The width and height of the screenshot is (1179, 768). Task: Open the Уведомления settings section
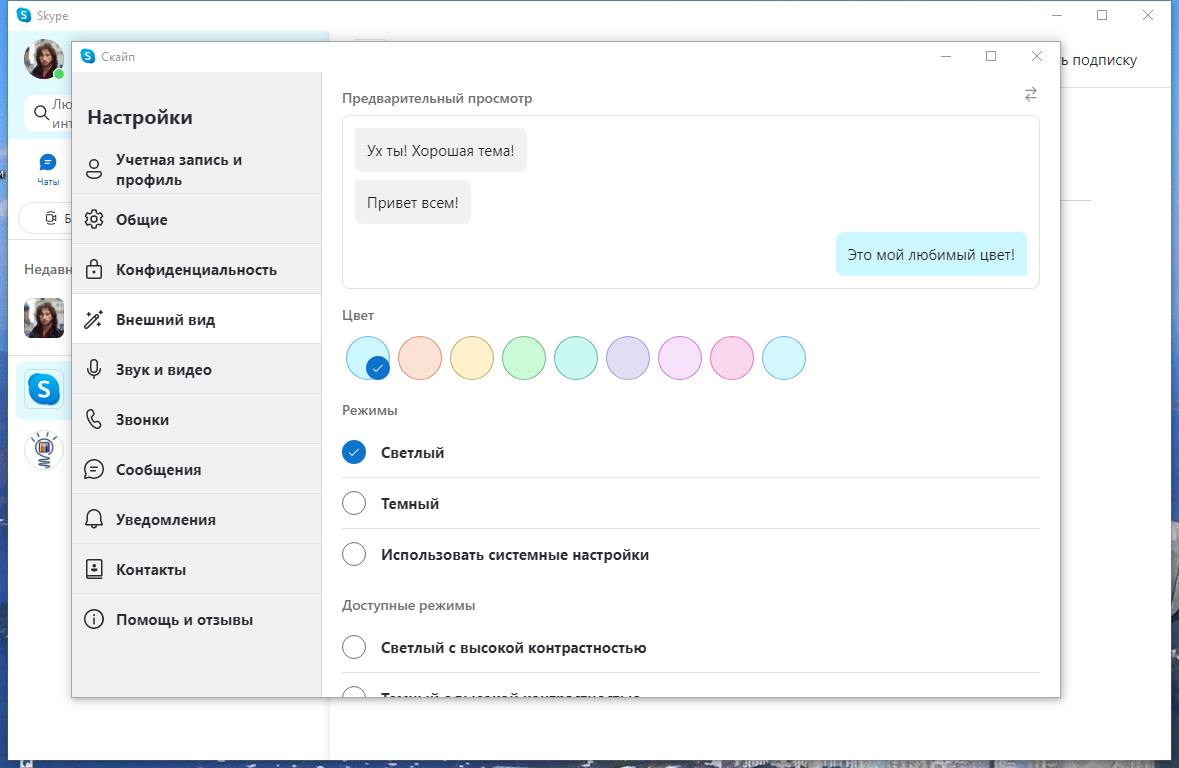coord(197,519)
